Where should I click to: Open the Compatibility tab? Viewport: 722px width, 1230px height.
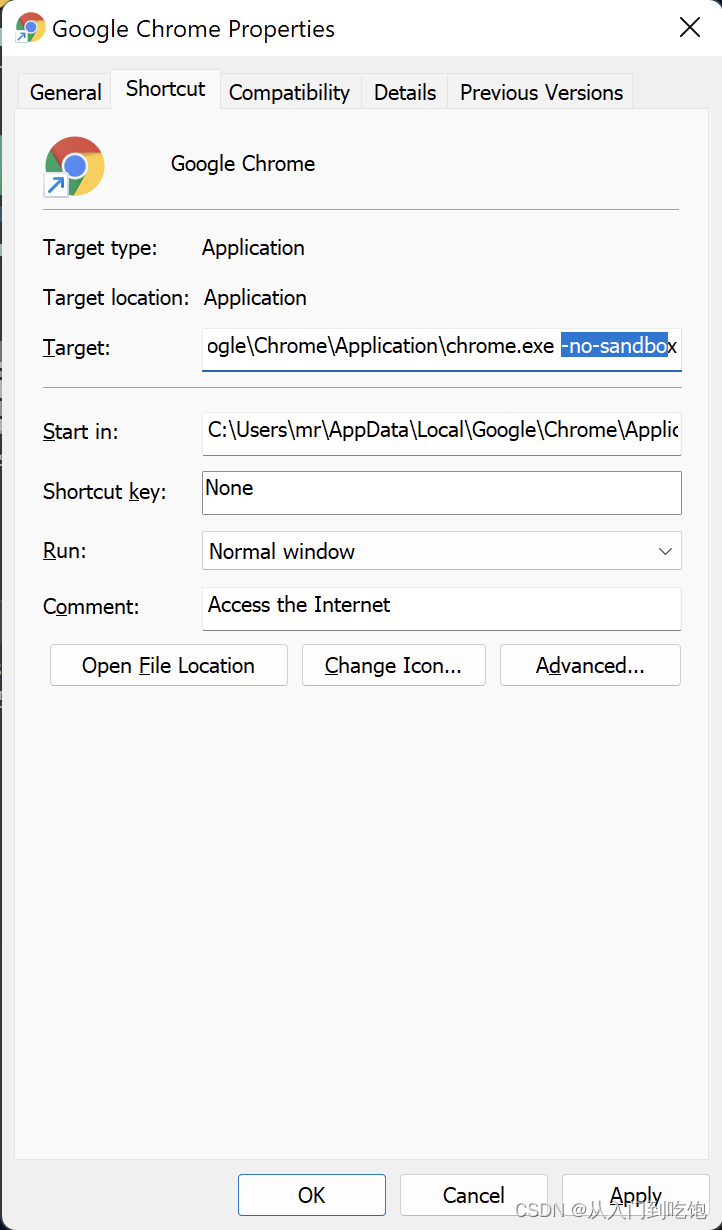click(289, 92)
